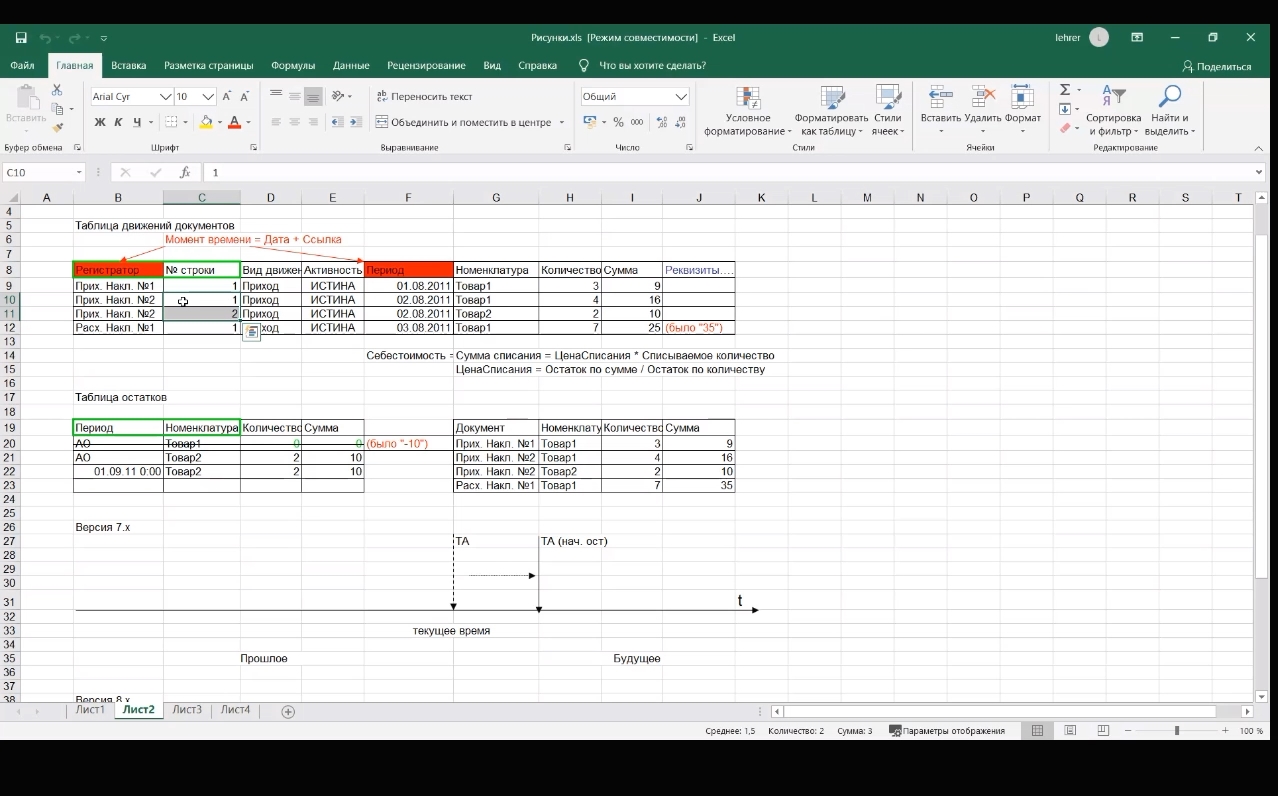The image size is (1278, 796).
Task: Click the Format Painter brush icon
Action: click(58, 128)
